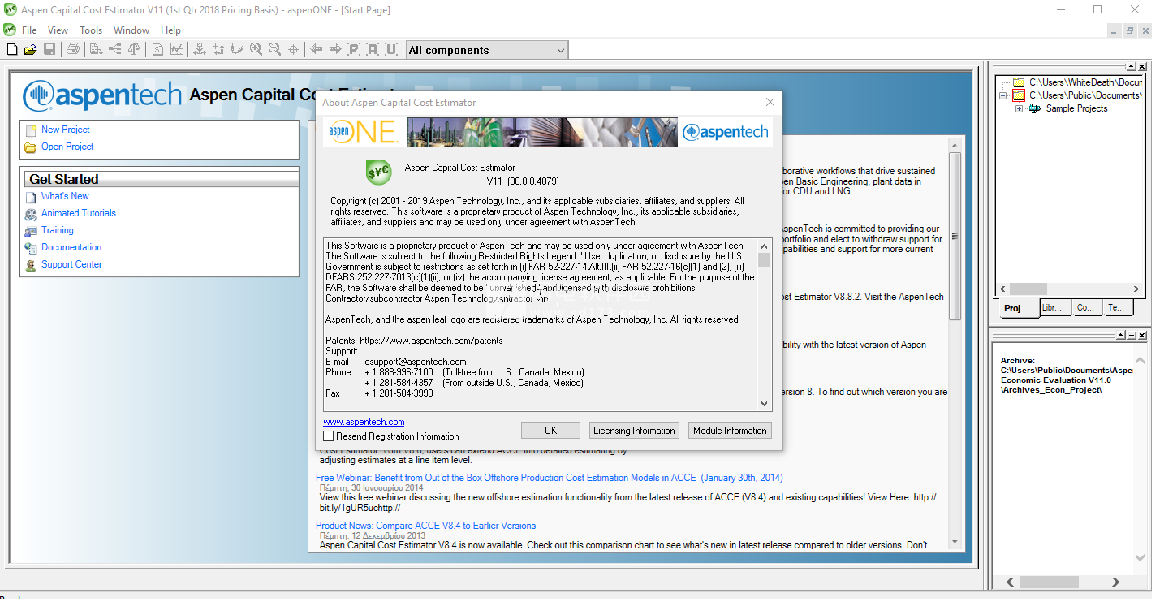Click the Open Project link
Image resolution: width=1152 pixels, height=599 pixels.
(x=68, y=147)
